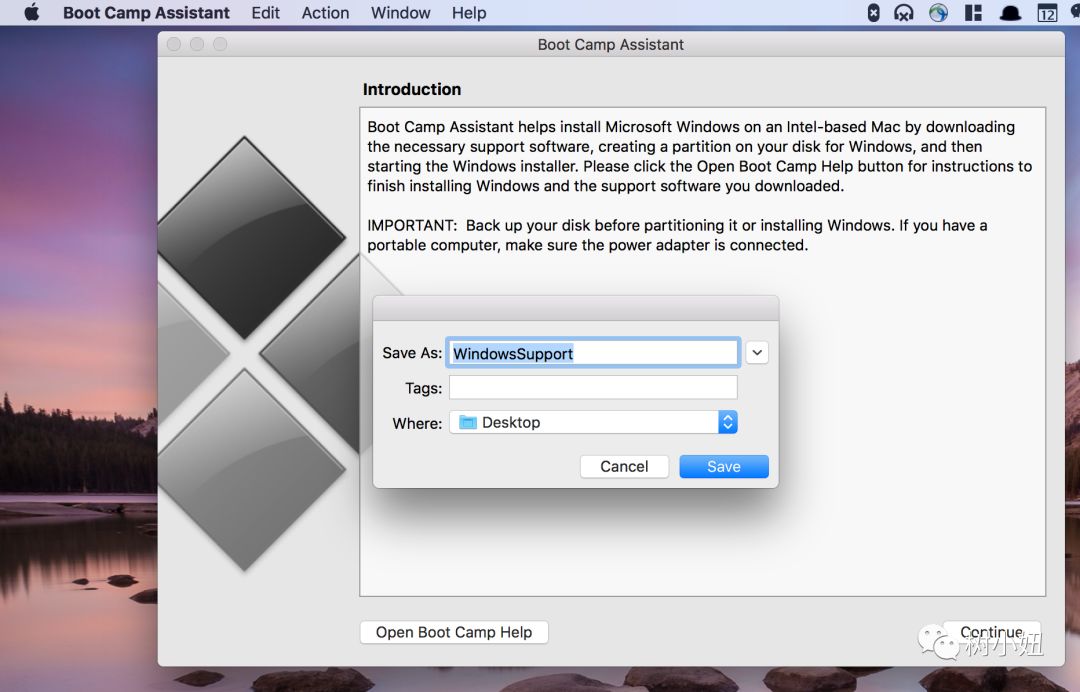Click the Save As name field
1080x692 pixels.
(x=593, y=353)
